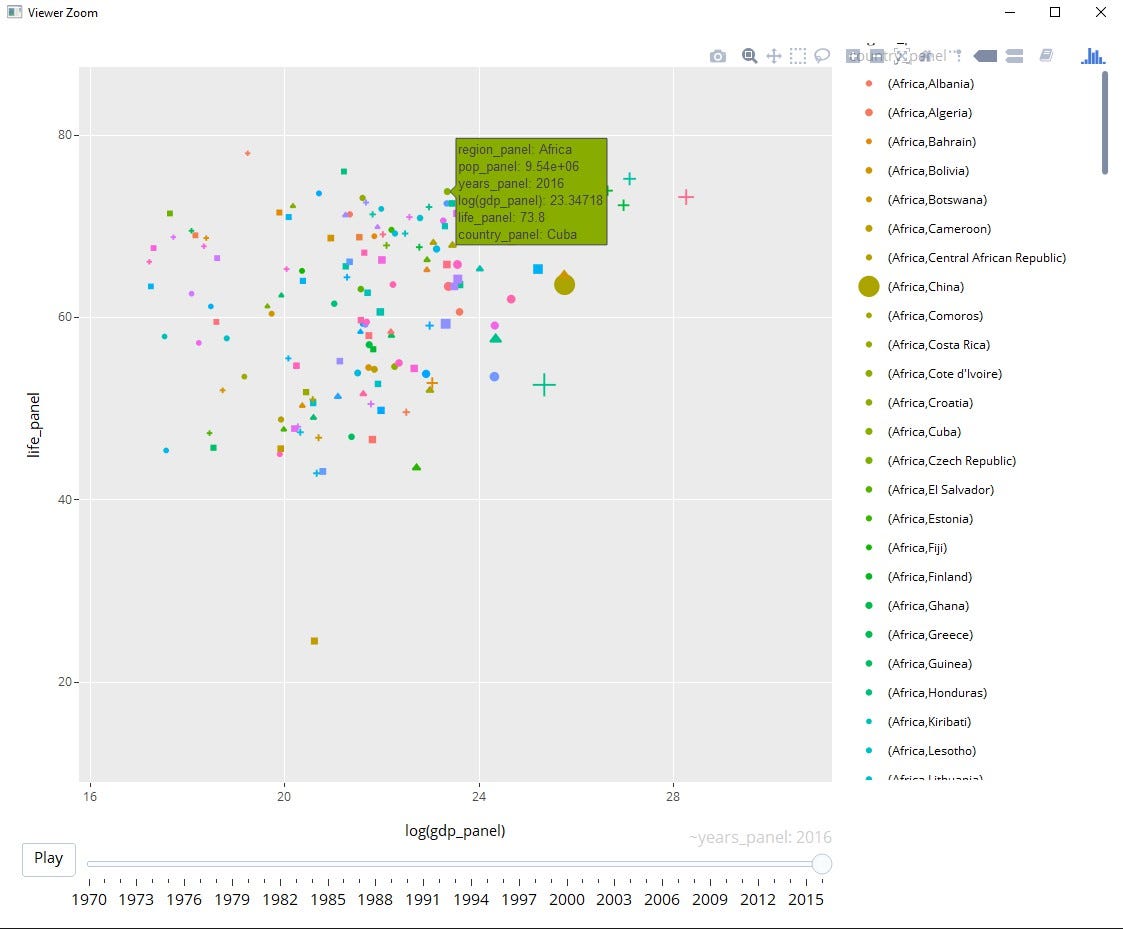Select the large olive Cuba marker on plot
1123x929 pixels.
(565, 283)
